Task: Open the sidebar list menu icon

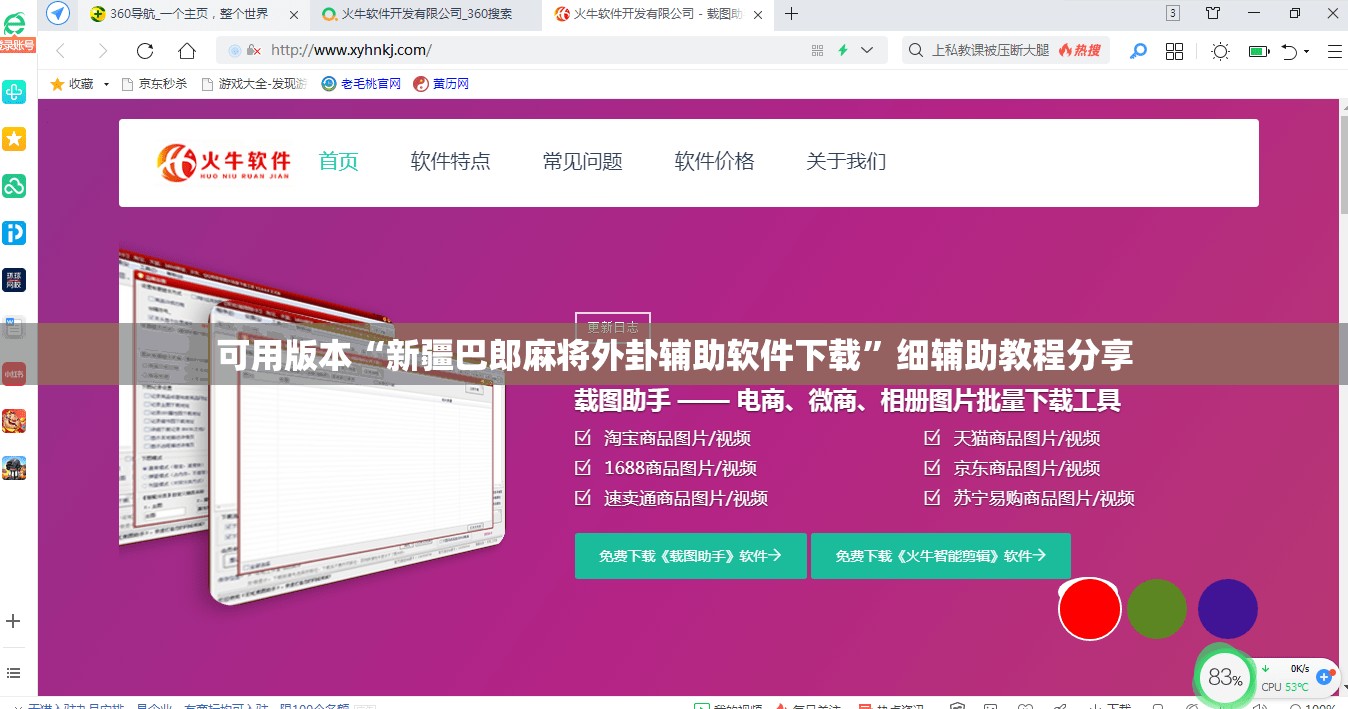Action: click(x=14, y=673)
